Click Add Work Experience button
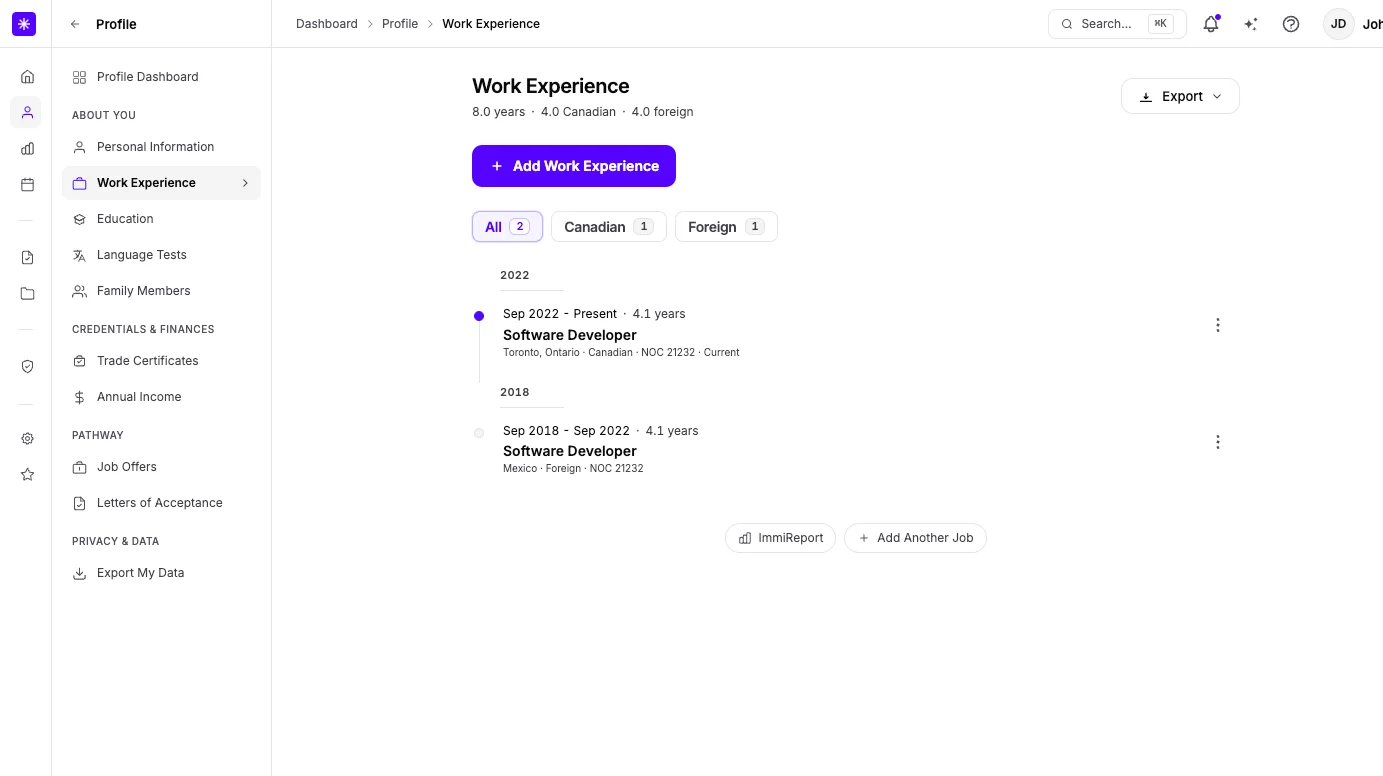This screenshot has height=776, width=1383. click(x=574, y=166)
